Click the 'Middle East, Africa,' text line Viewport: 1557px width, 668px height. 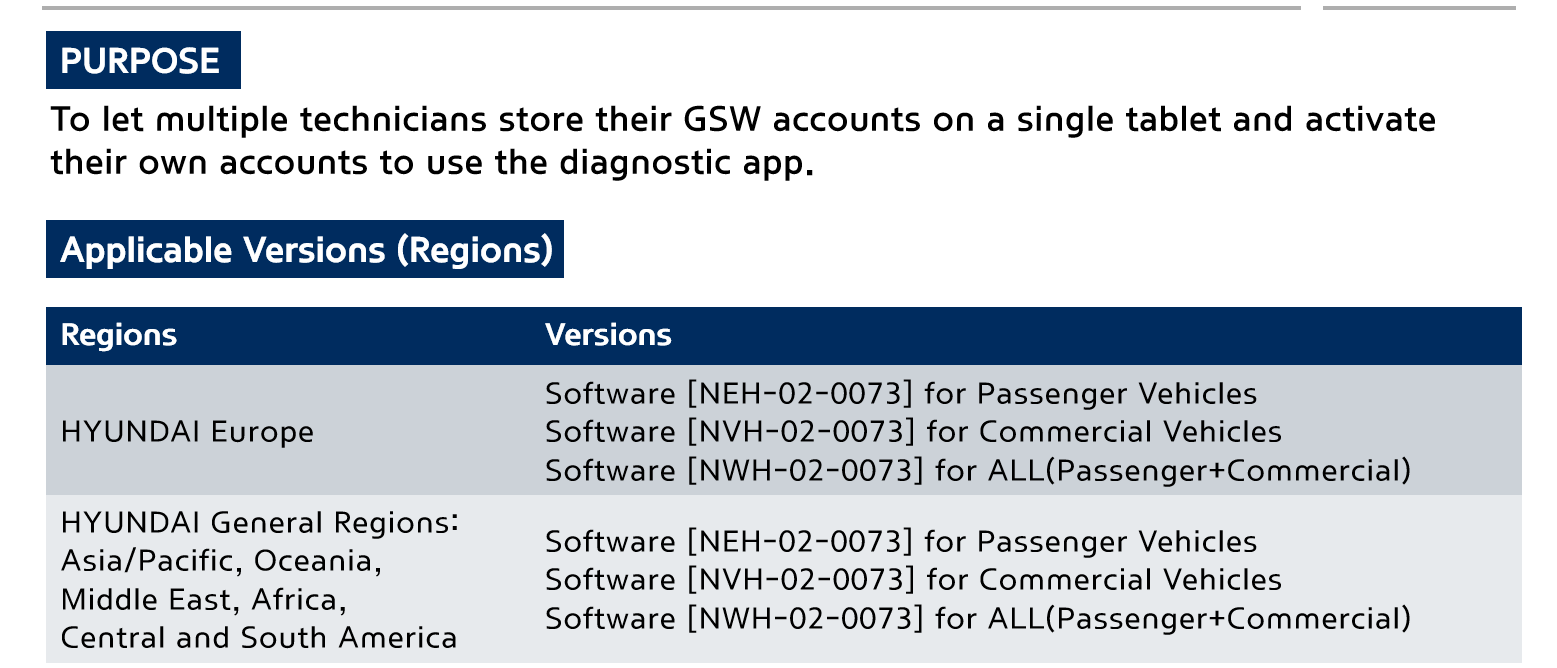point(204,600)
